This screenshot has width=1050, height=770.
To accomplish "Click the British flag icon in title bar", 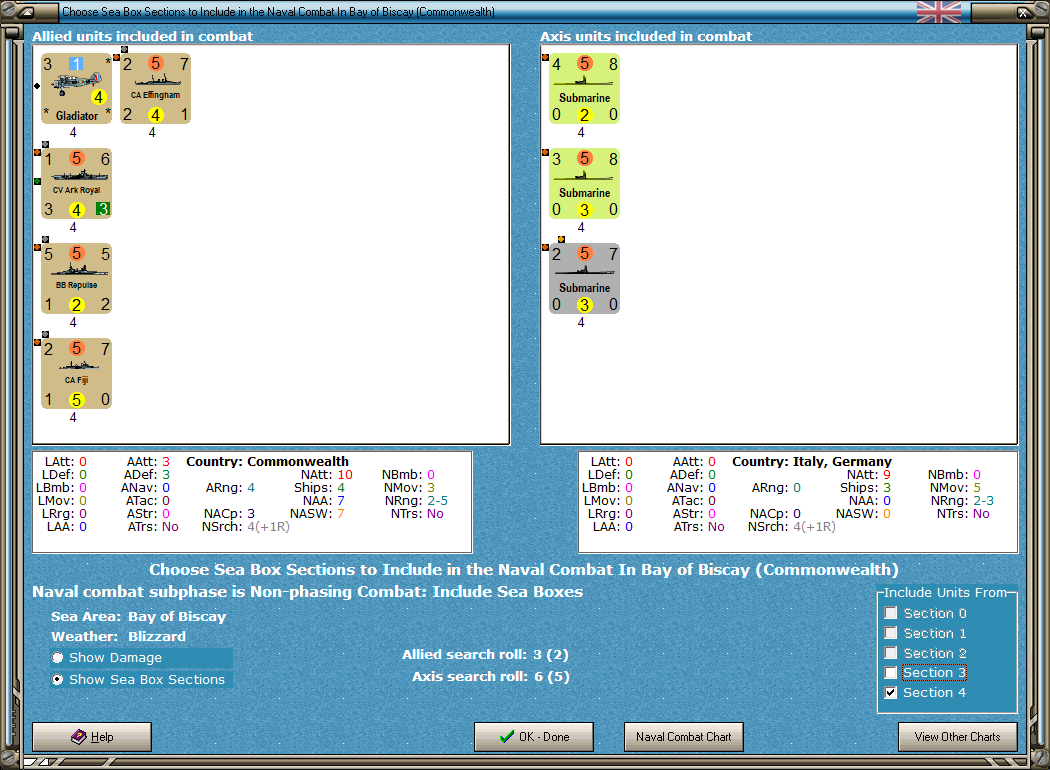I will pyautogui.click(x=939, y=12).
